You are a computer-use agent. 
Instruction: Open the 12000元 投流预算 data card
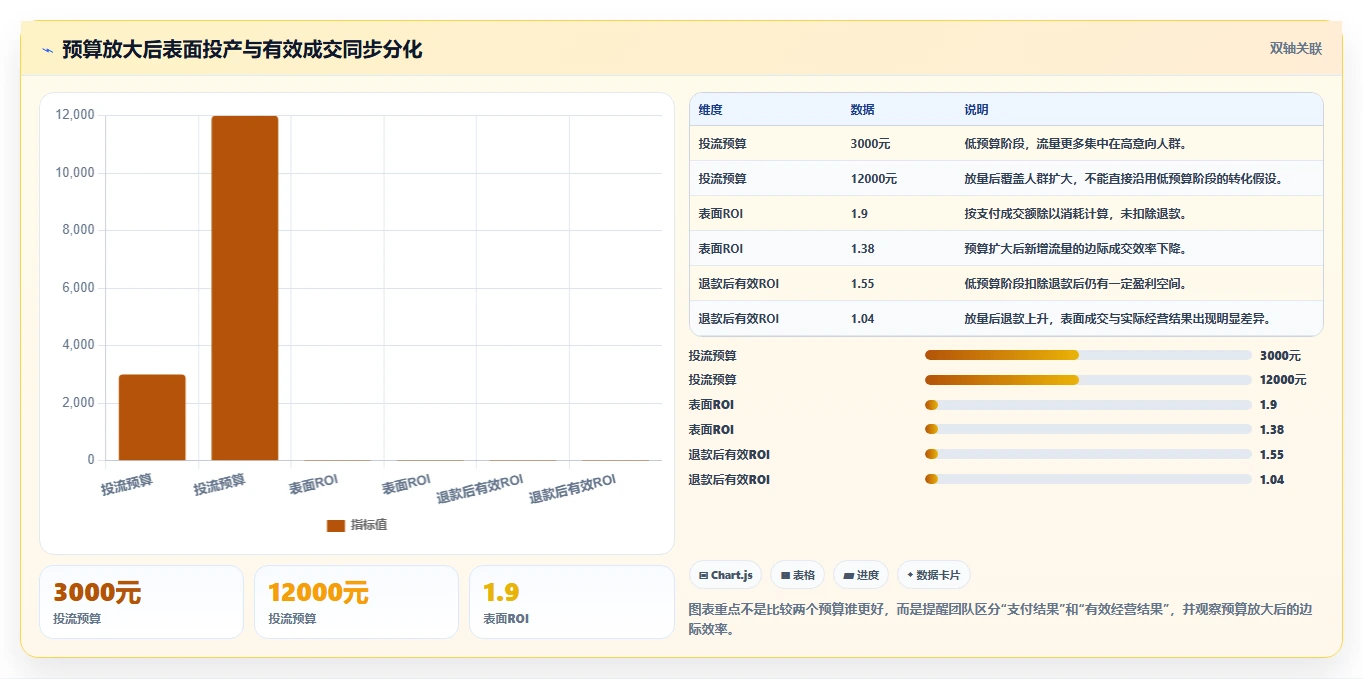[x=356, y=602]
